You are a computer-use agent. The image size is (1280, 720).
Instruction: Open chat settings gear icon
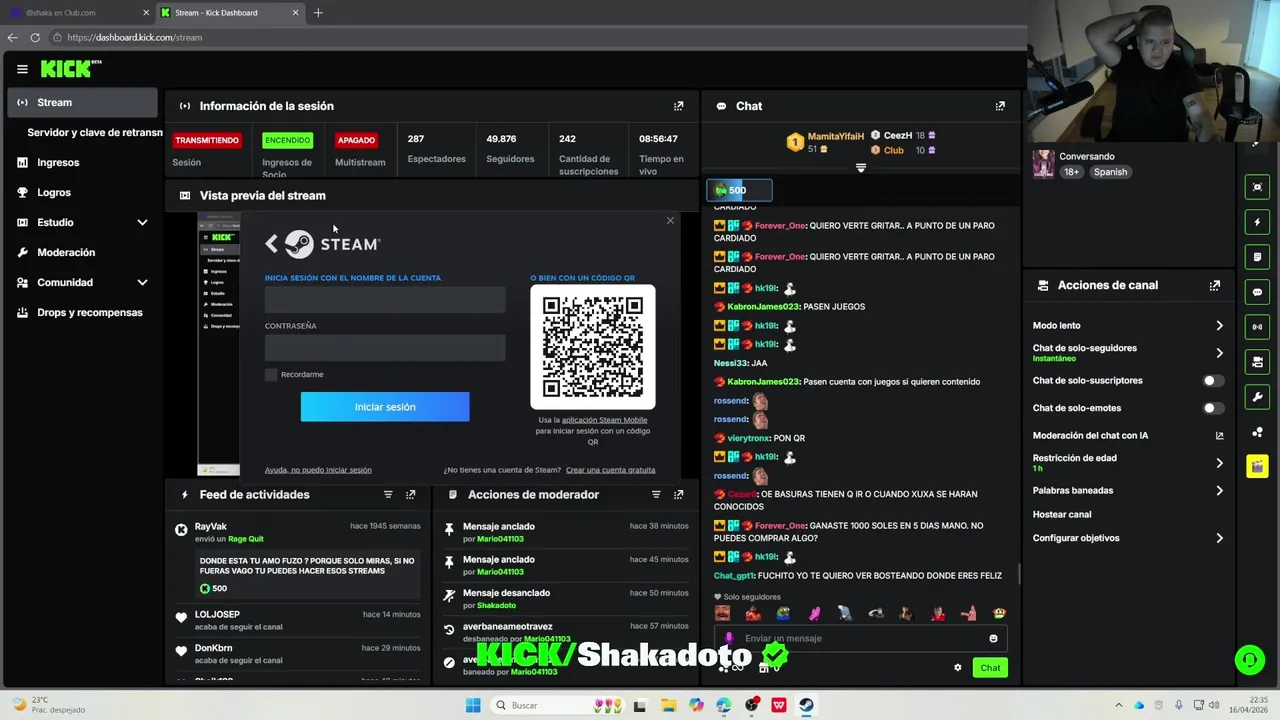tap(958, 668)
